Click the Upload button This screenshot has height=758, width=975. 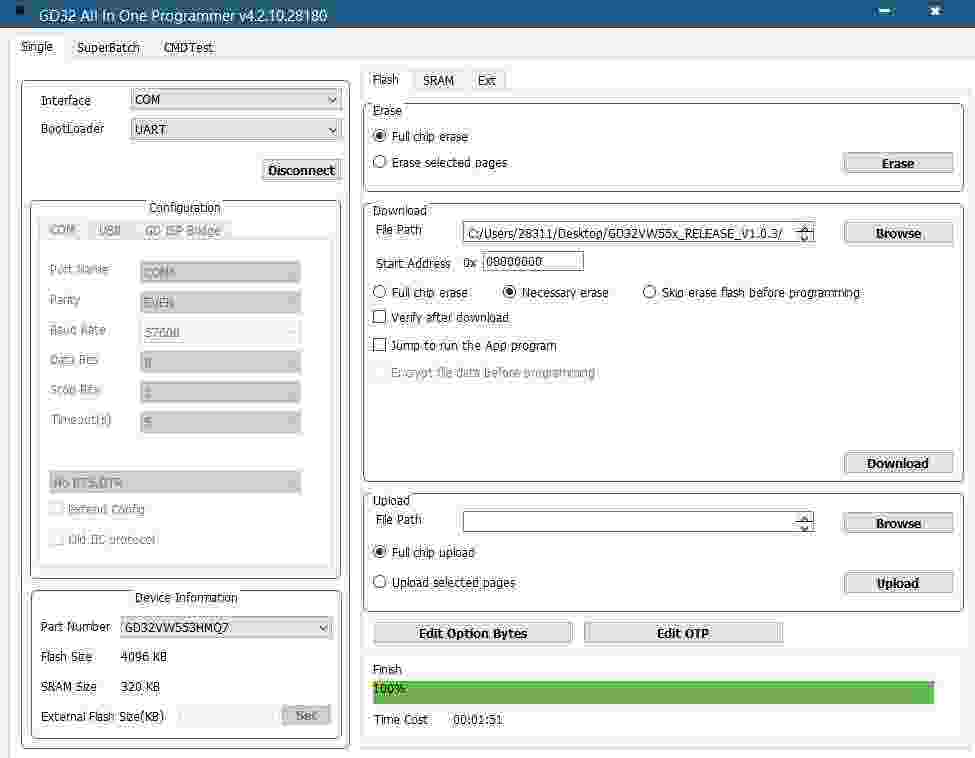click(898, 583)
